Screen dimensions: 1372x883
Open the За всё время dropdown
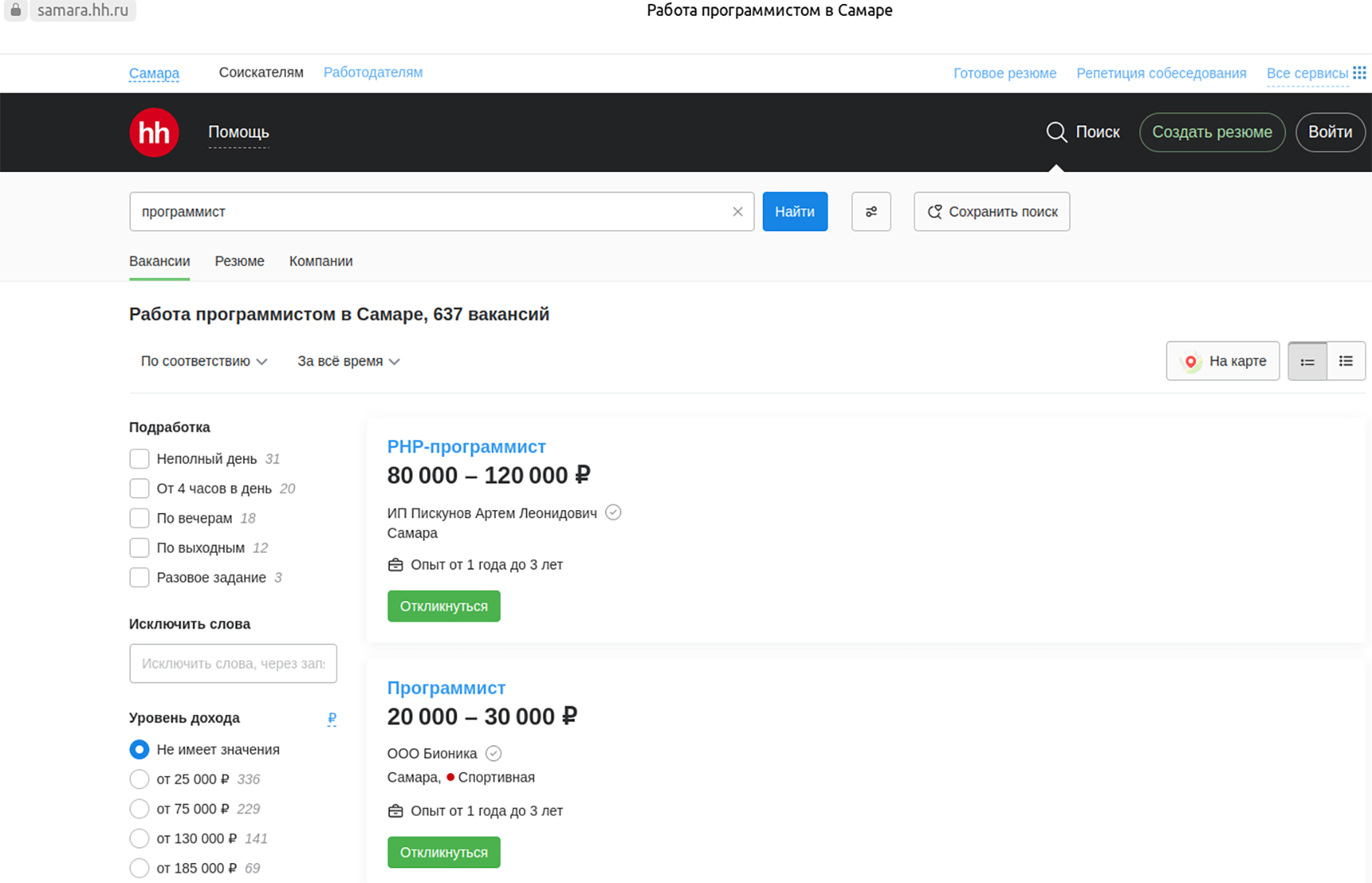pyautogui.click(x=348, y=361)
